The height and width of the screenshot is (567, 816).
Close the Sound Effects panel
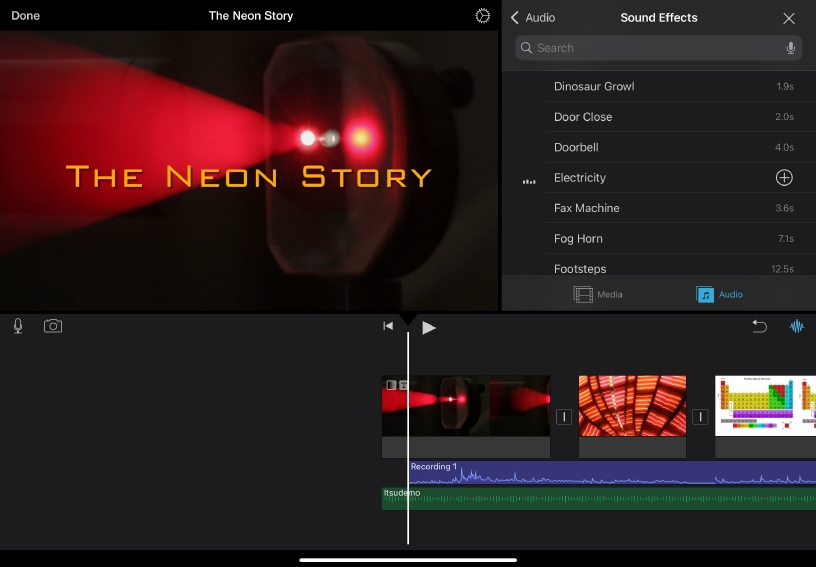click(x=789, y=18)
